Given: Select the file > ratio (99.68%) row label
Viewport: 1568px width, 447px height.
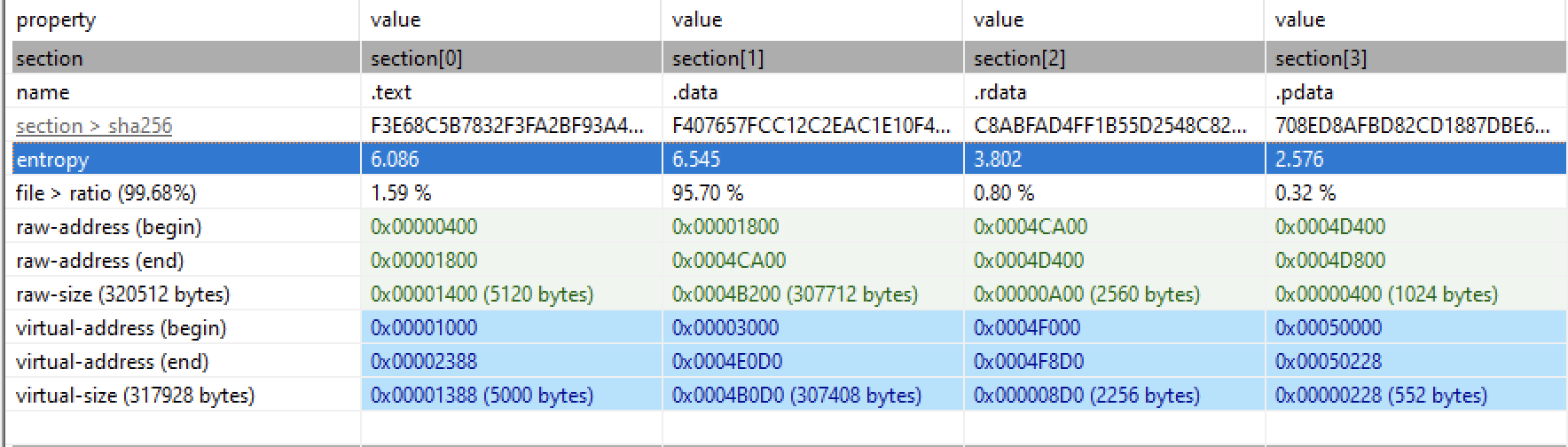Looking at the screenshot, I should (106, 193).
